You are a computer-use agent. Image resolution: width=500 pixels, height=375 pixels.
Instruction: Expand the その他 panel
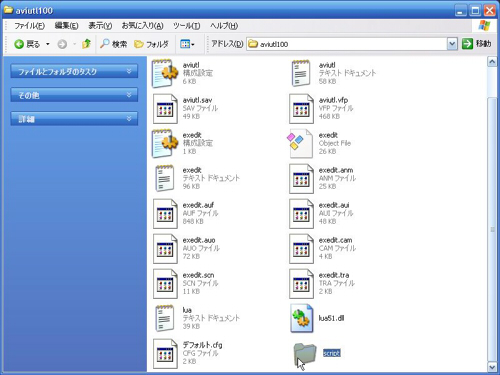74,95
